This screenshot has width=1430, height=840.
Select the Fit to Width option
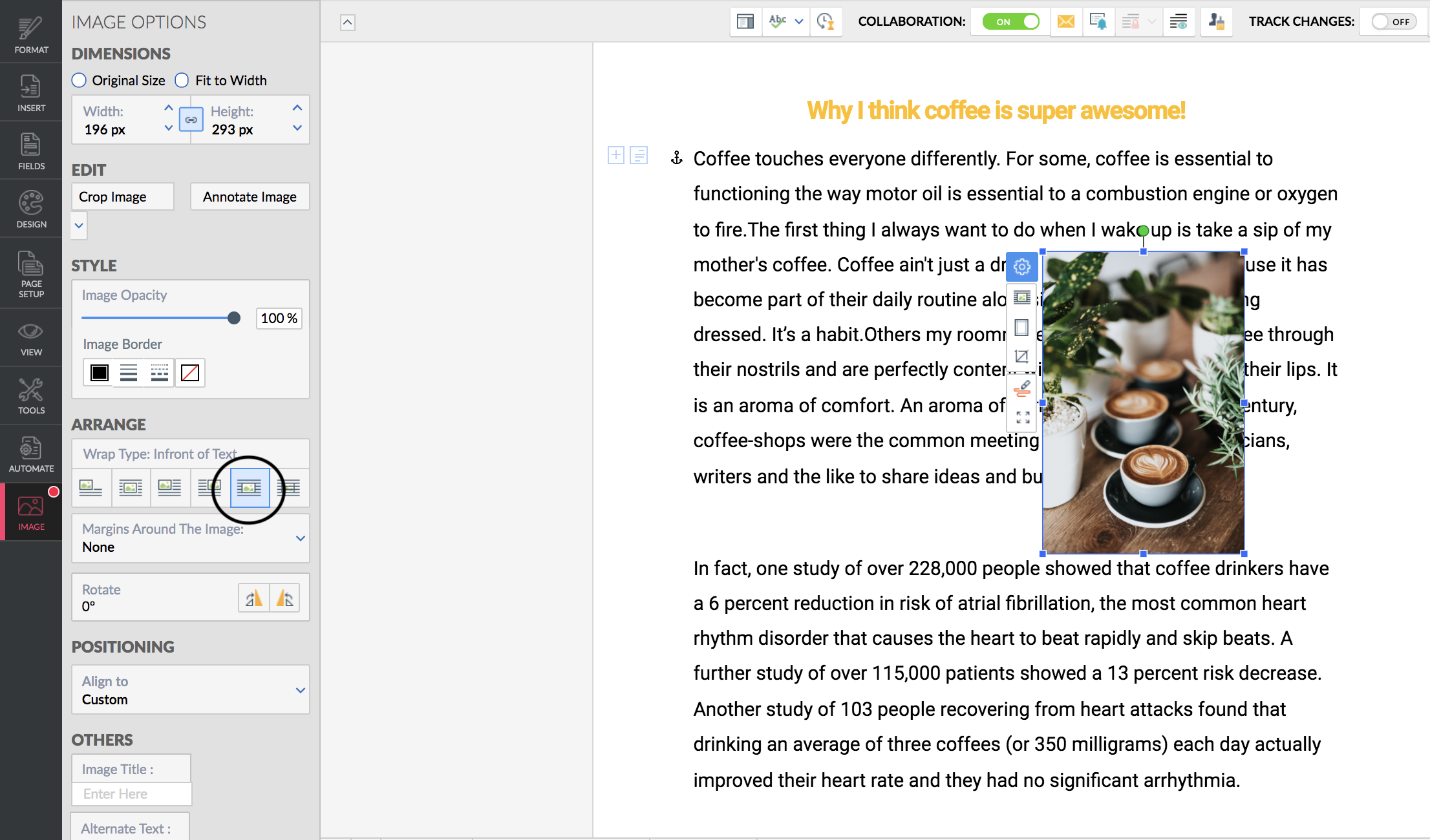[x=182, y=80]
